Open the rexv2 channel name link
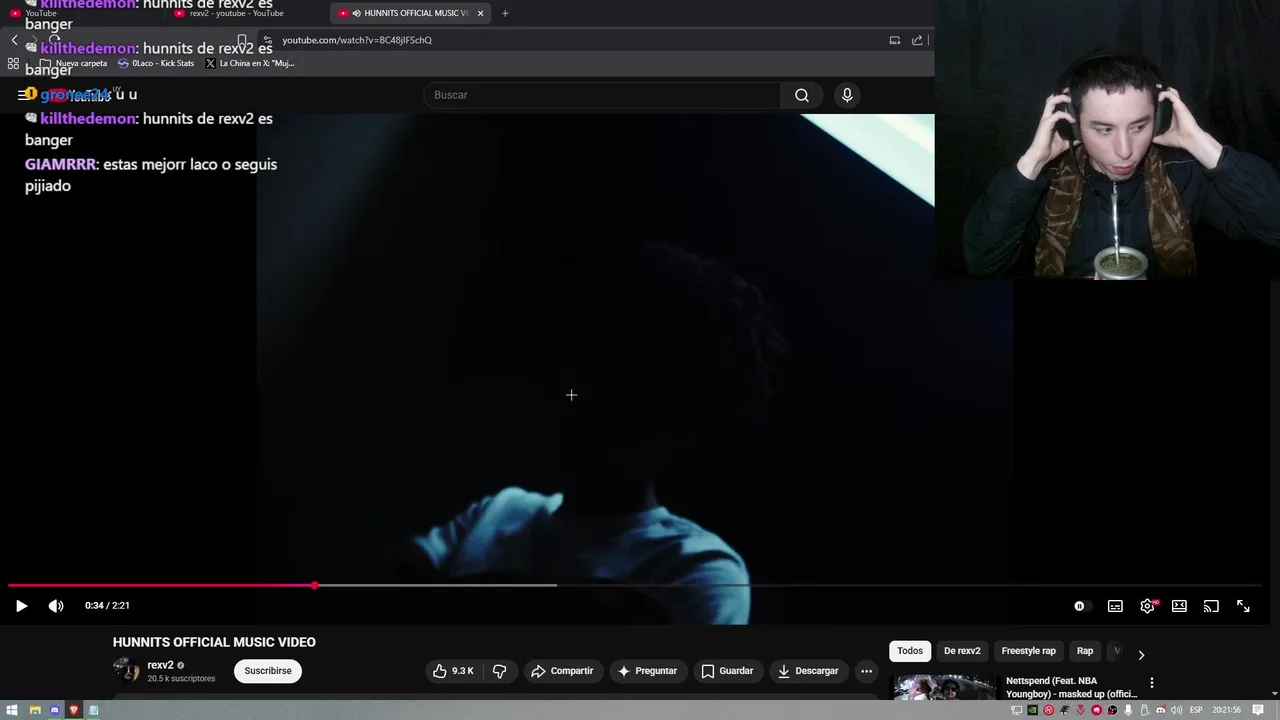 tap(160, 665)
